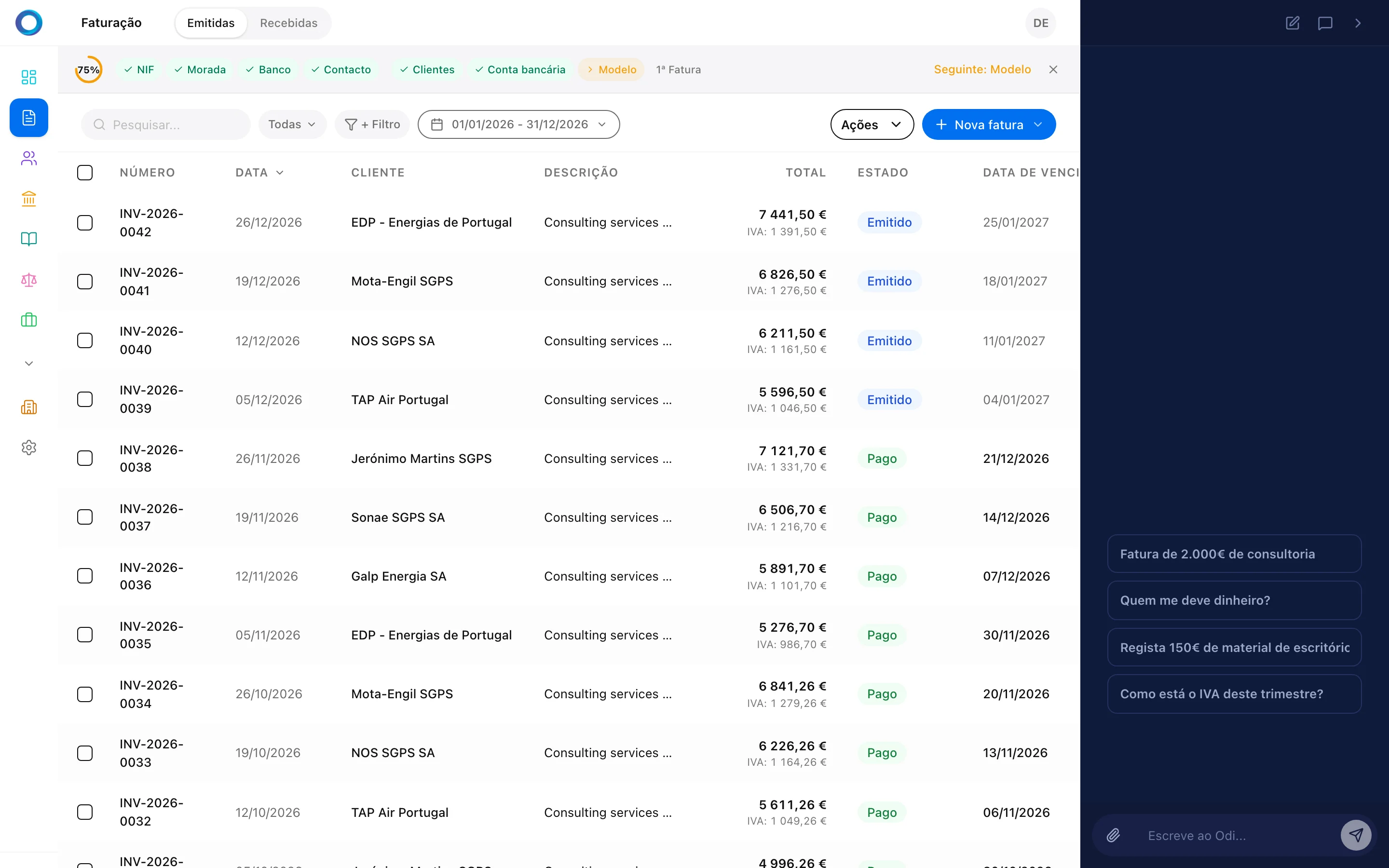1389x868 pixels.
Task: Click the paperclip attachment icon in chat
Action: 1113,835
